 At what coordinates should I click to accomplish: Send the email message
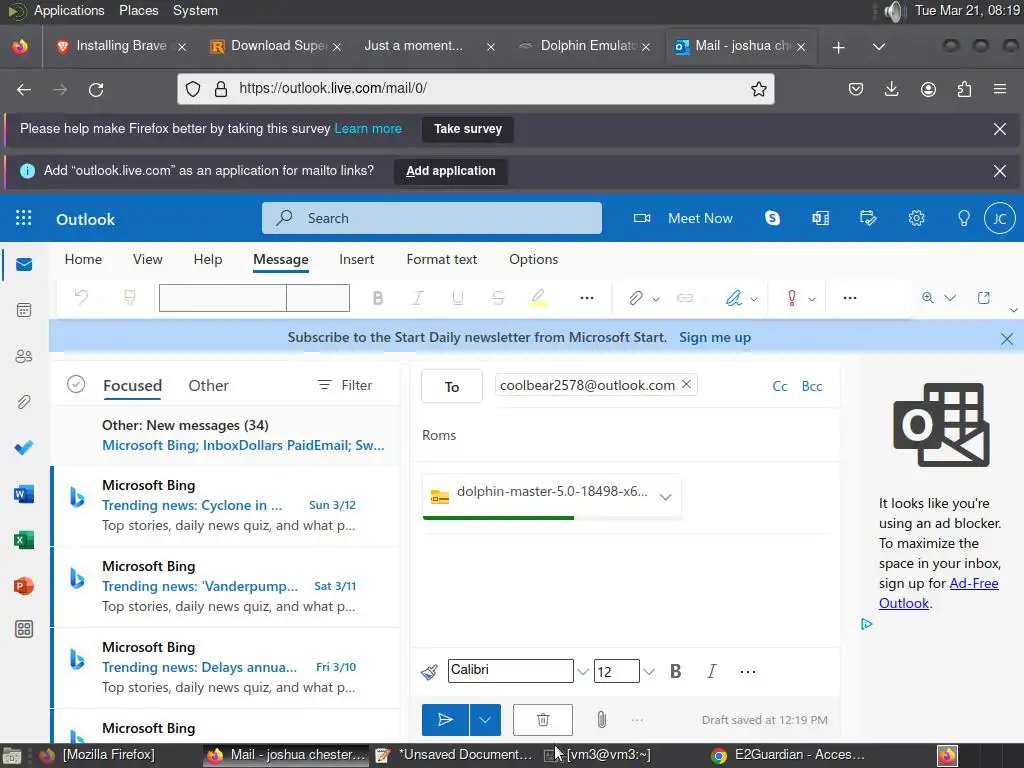click(445, 720)
